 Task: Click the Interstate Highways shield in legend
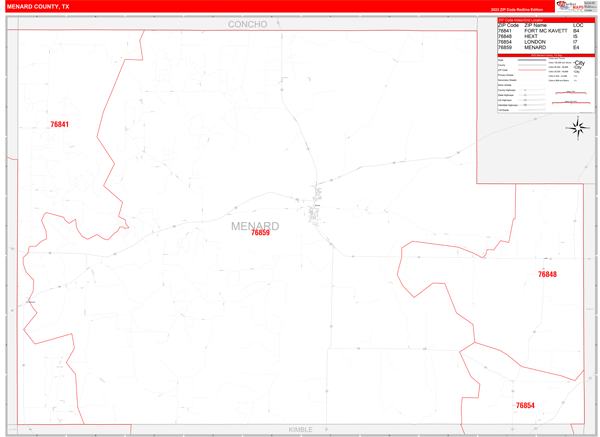tap(527, 104)
